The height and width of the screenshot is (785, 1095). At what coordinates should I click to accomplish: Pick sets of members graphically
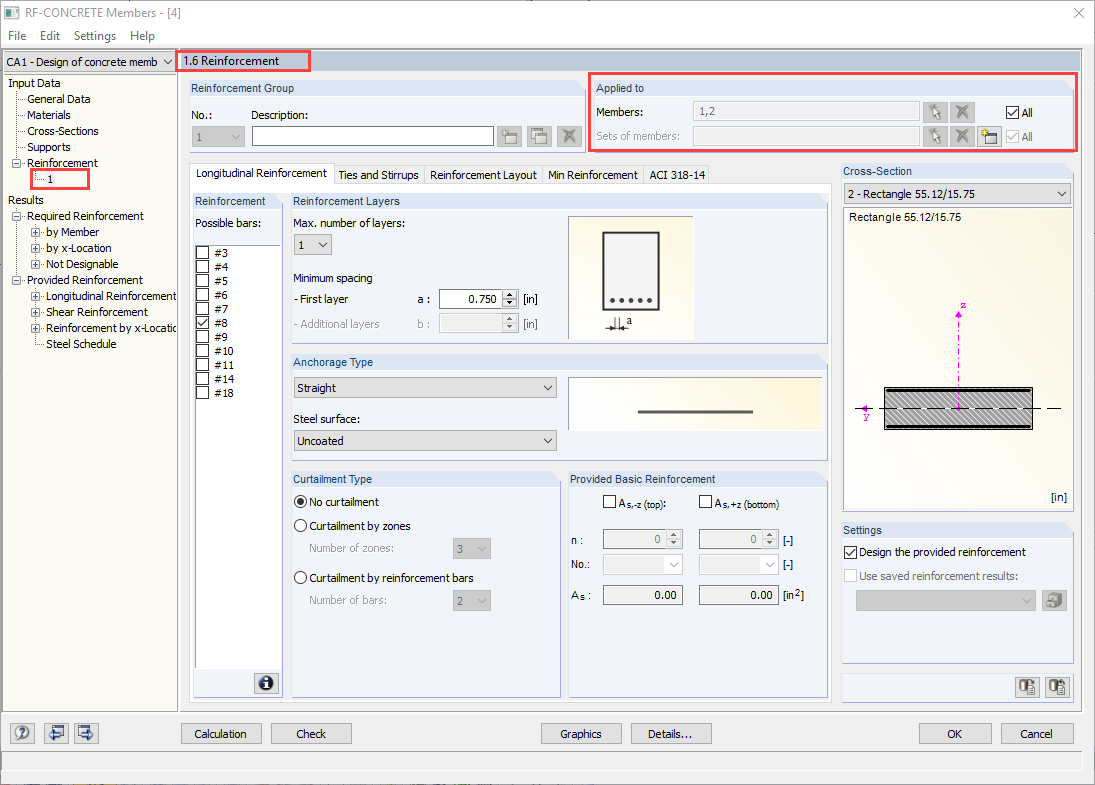coord(935,136)
